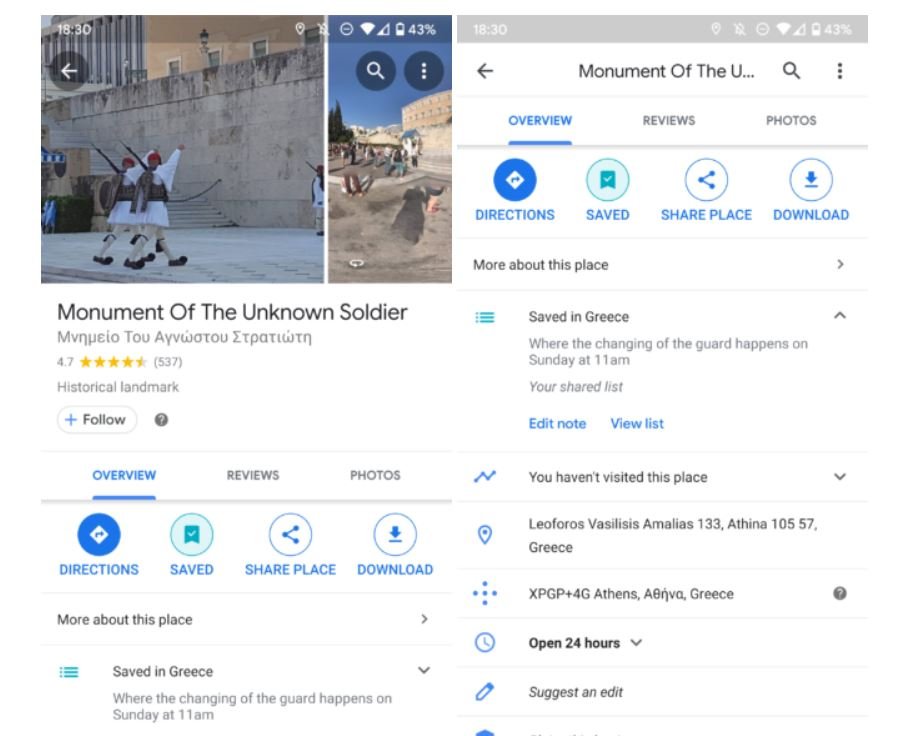This screenshot has height=736, width=906.
Task: Expand You haven't visited this place
Action: [841, 477]
